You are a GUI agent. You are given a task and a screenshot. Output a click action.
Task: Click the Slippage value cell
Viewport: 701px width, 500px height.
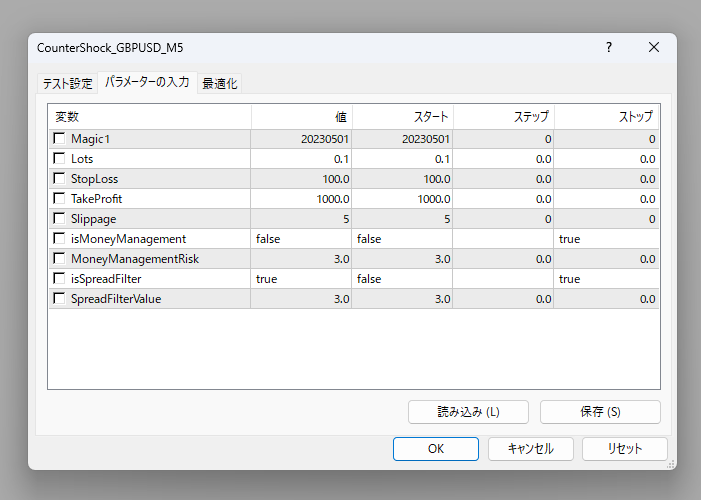(x=300, y=219)
